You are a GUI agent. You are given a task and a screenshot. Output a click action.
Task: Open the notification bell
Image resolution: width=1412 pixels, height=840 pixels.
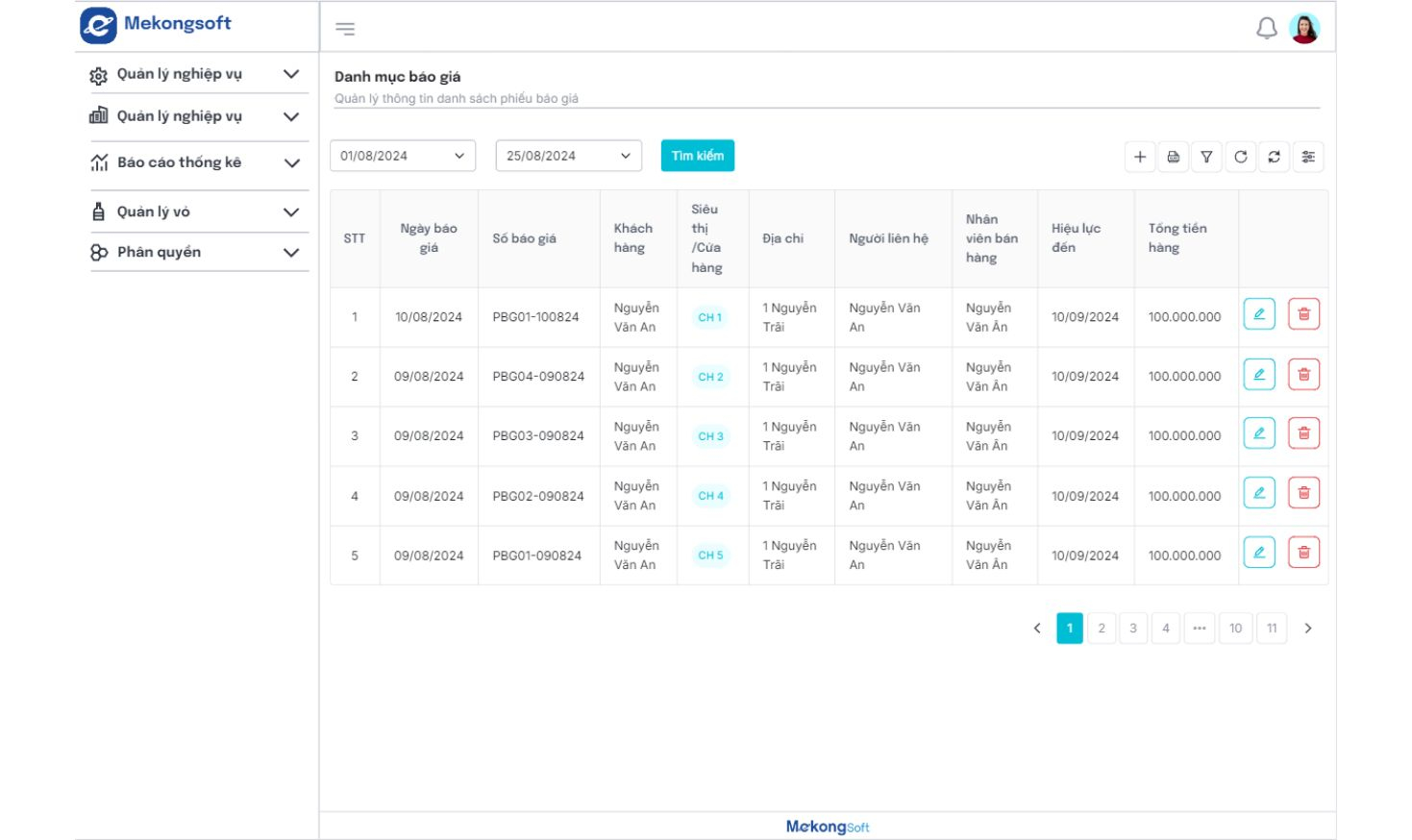(x=1267, y=29)
